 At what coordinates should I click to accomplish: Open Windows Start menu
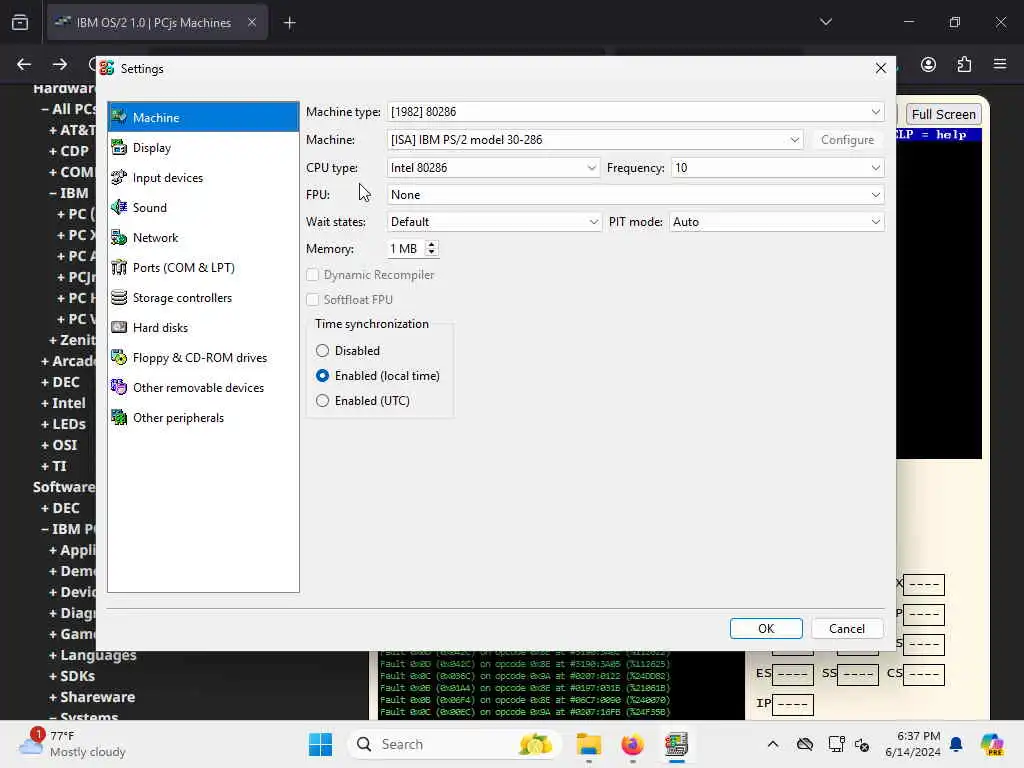click(x=320, y=744)
